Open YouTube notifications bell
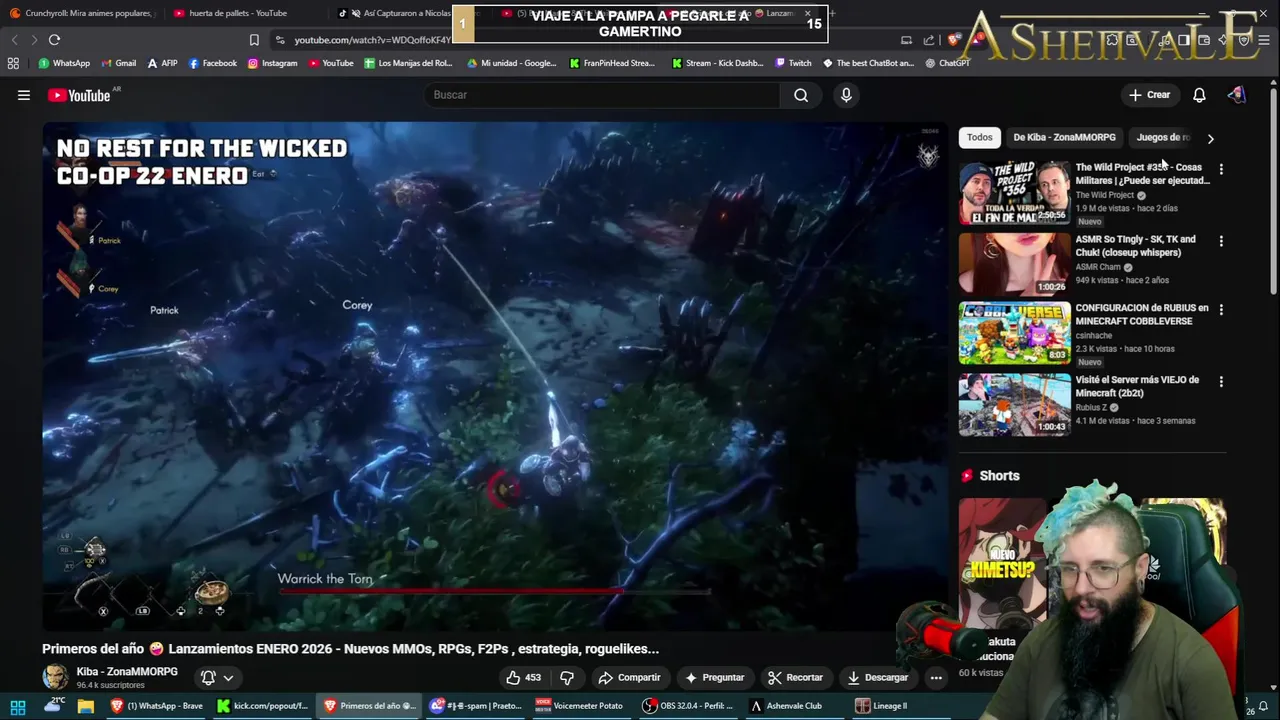 1199,95
